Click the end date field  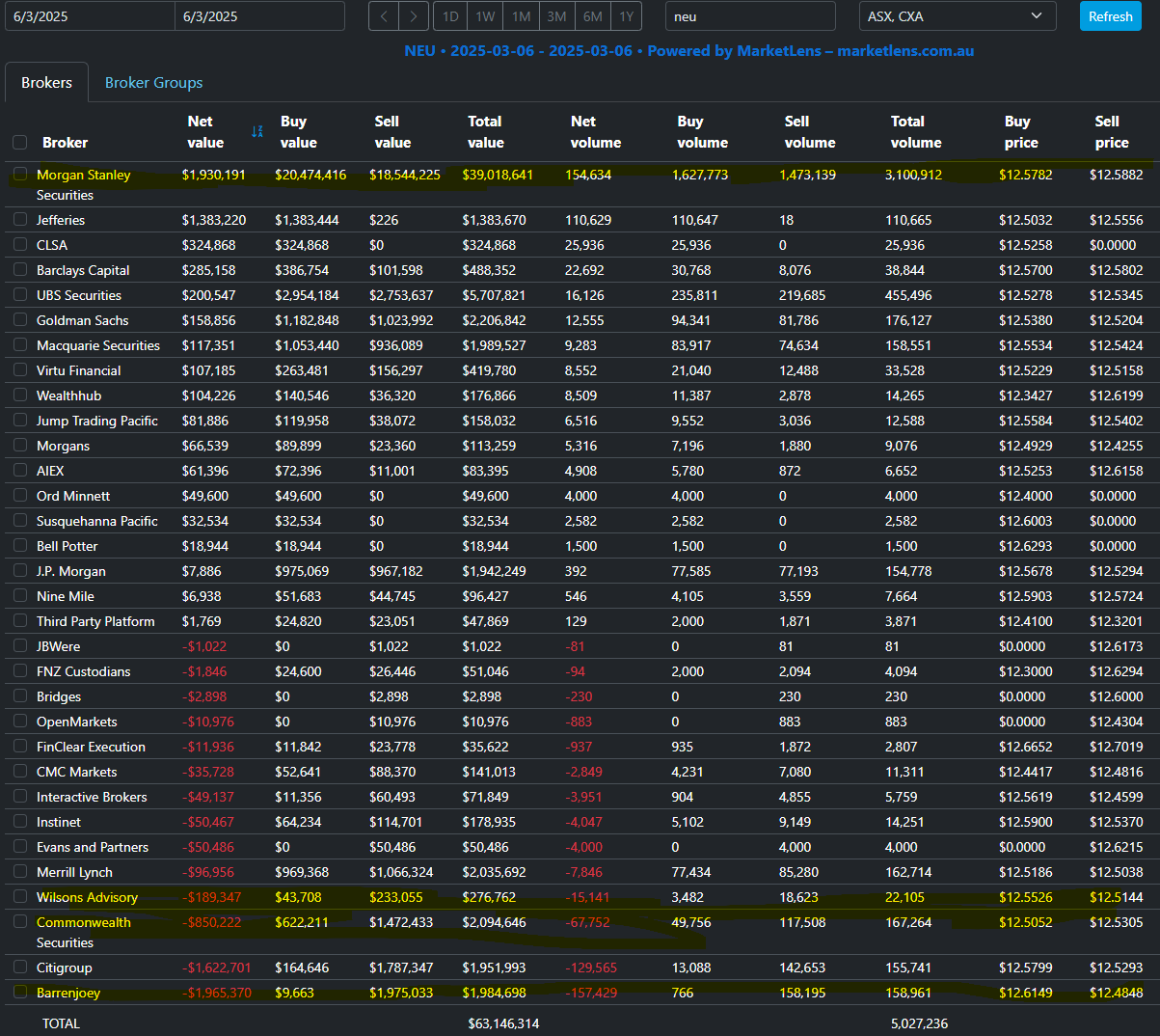[x=259, y=16]
